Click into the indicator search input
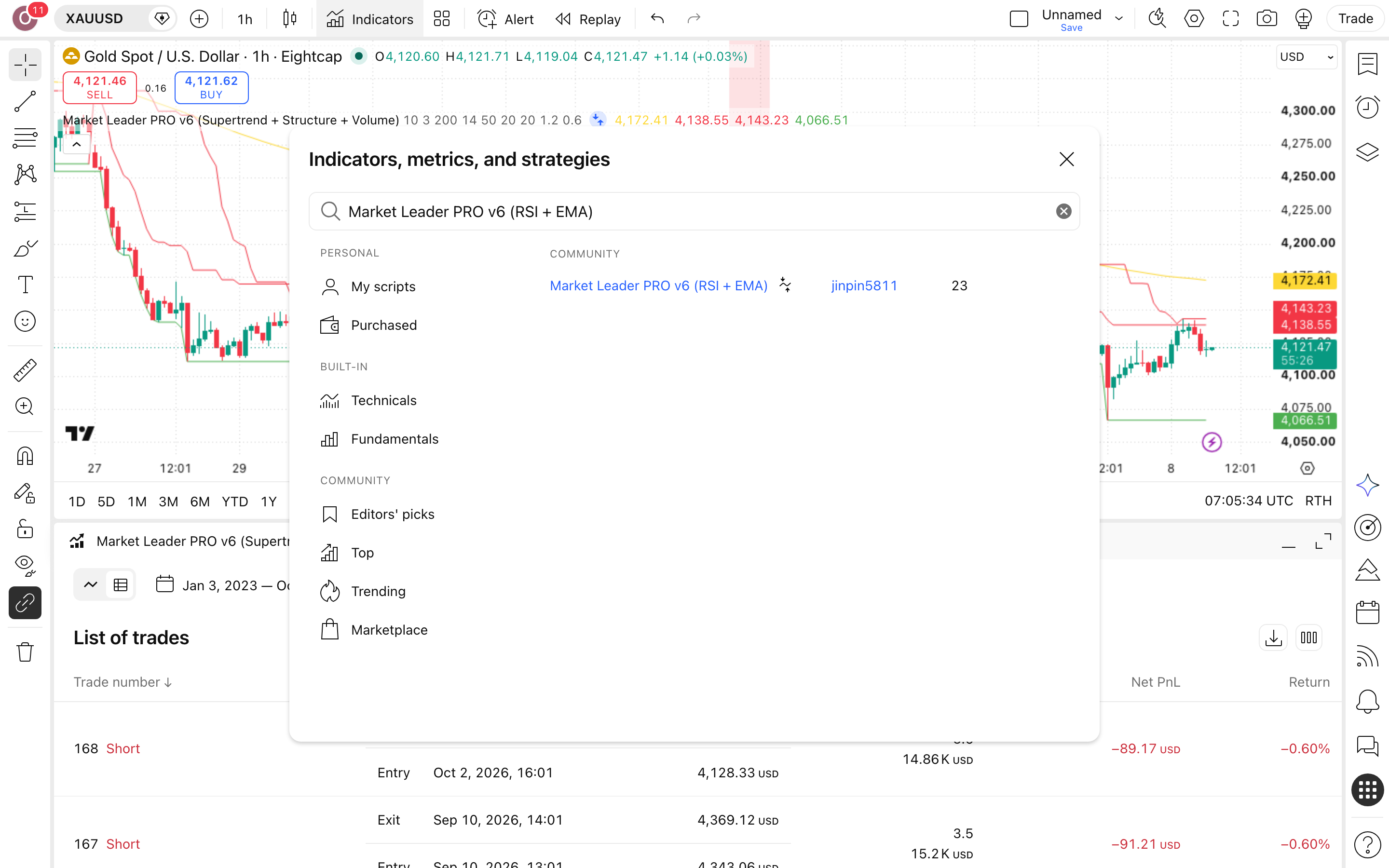Image resolution: width=1389 pixels, height=868 pixels. point(694,212)
